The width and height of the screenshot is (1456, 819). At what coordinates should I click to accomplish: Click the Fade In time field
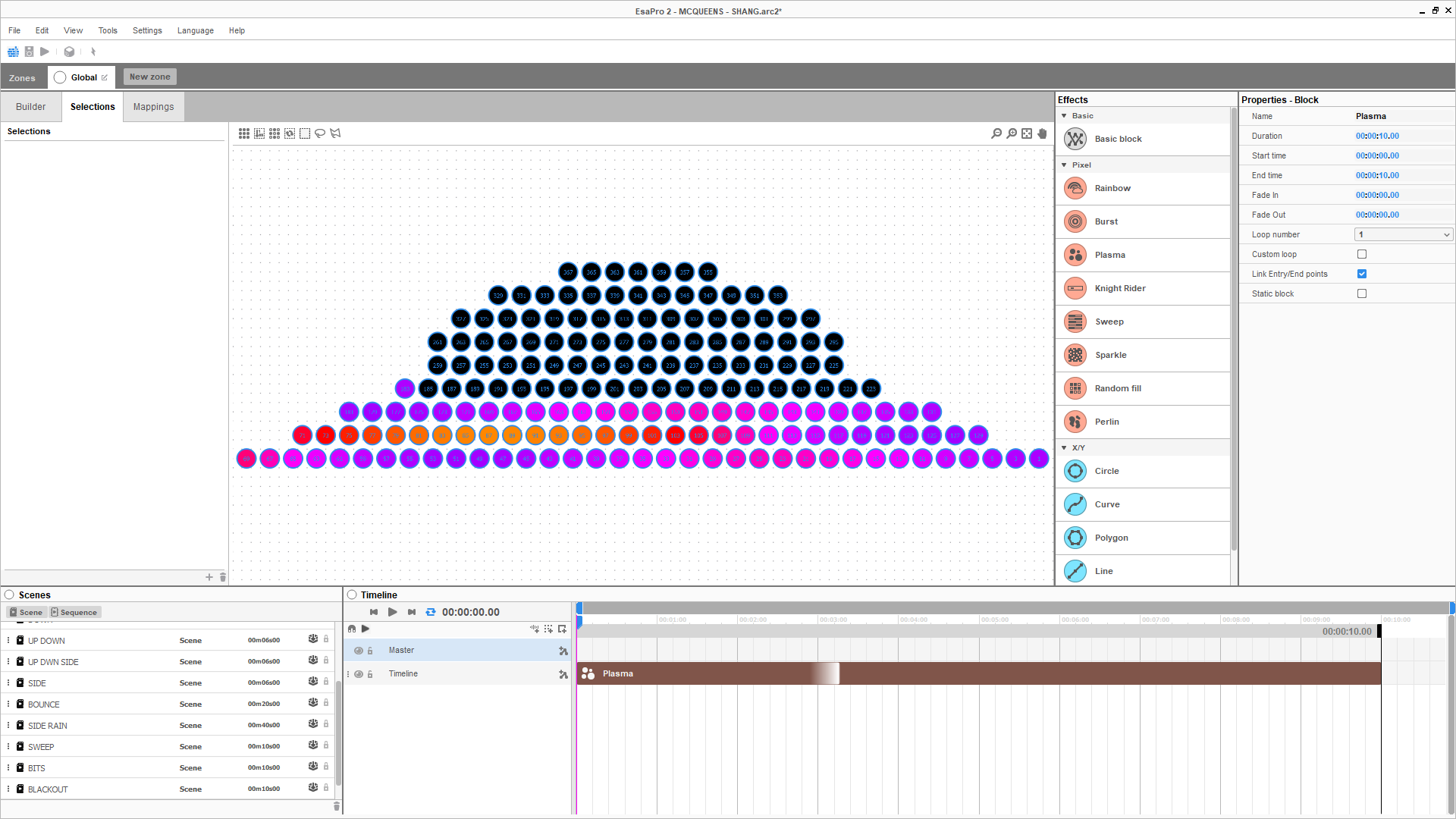tap(1378, 196)
